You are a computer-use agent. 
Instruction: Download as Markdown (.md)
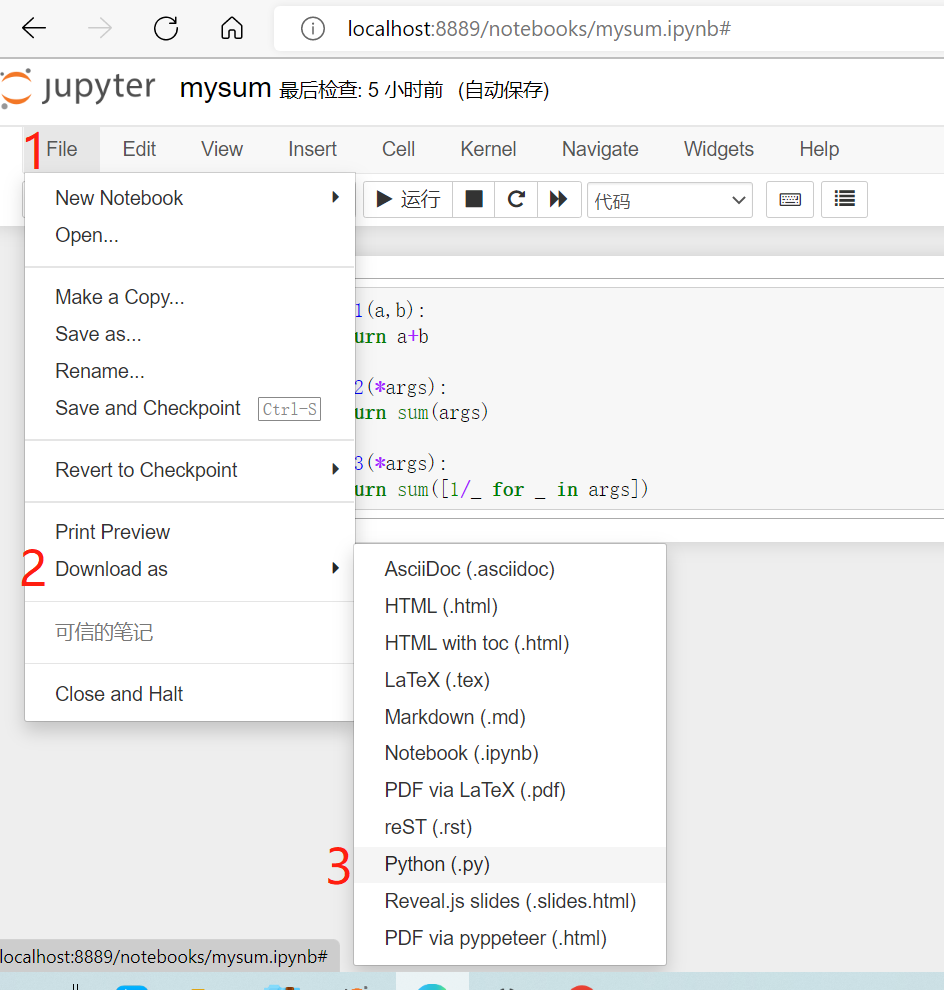click(x=510, y=717)
